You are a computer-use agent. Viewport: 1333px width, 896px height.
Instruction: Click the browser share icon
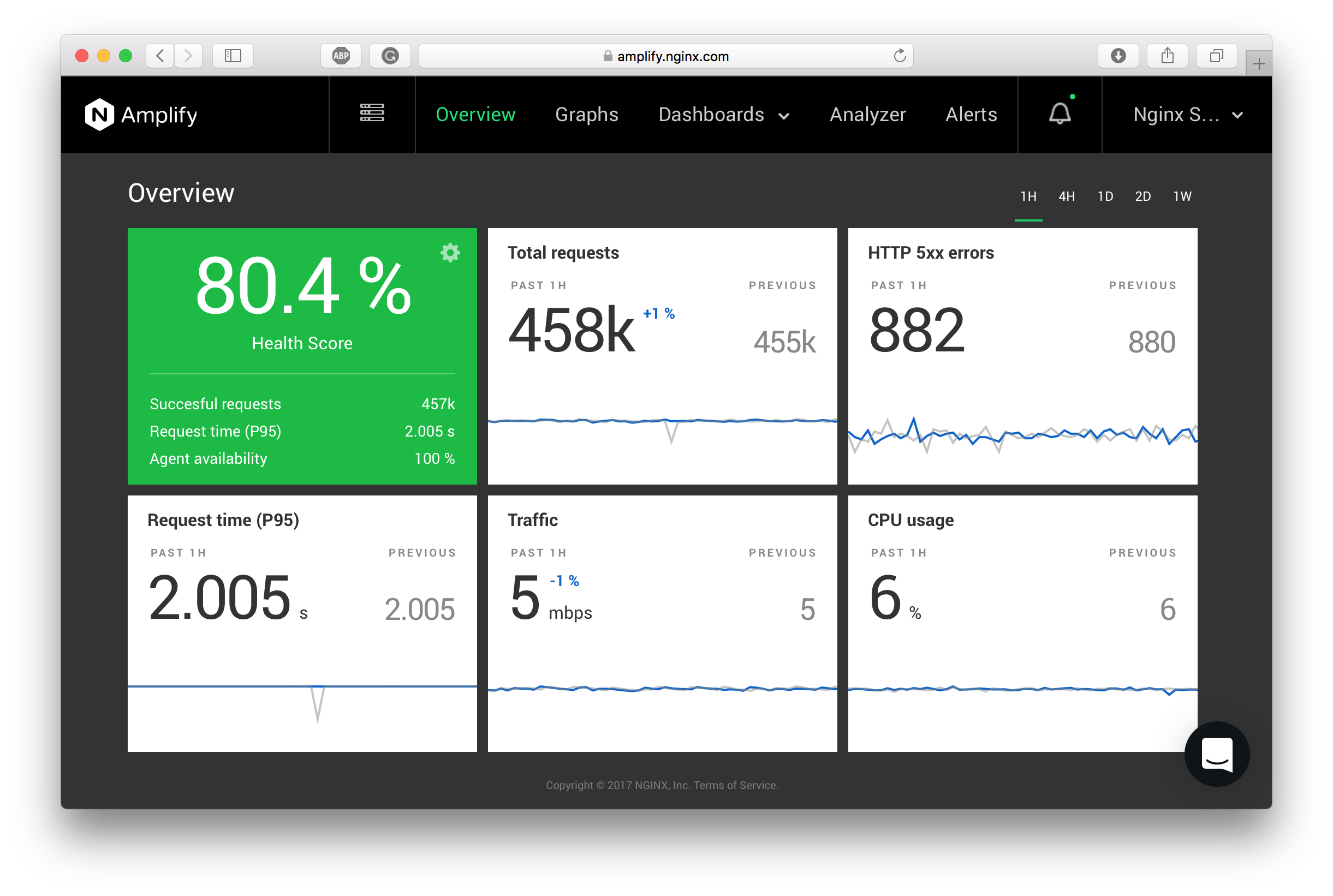tap(1167, 56)
